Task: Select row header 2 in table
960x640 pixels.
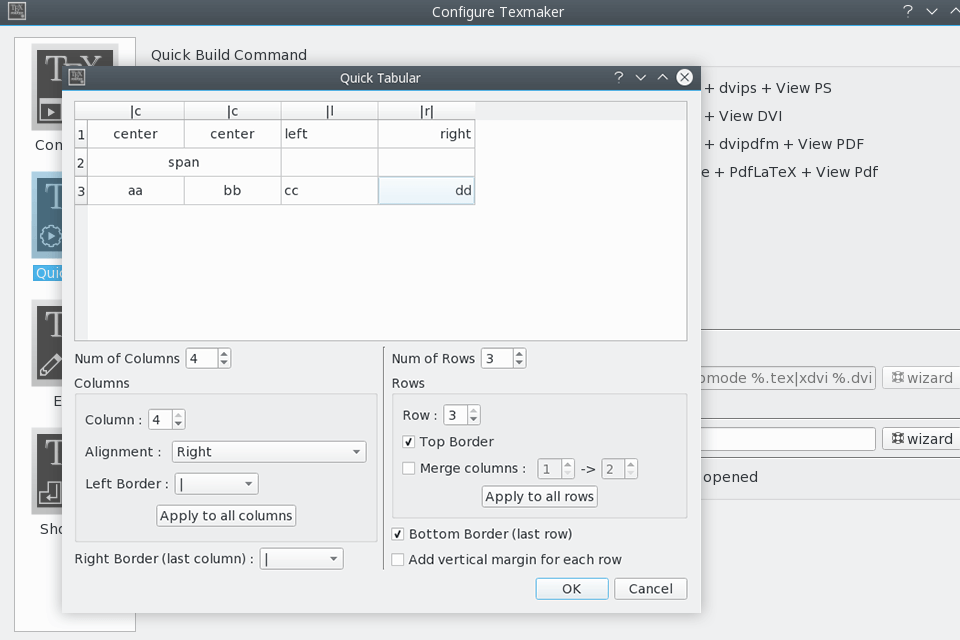Action: tap(81, 163)
